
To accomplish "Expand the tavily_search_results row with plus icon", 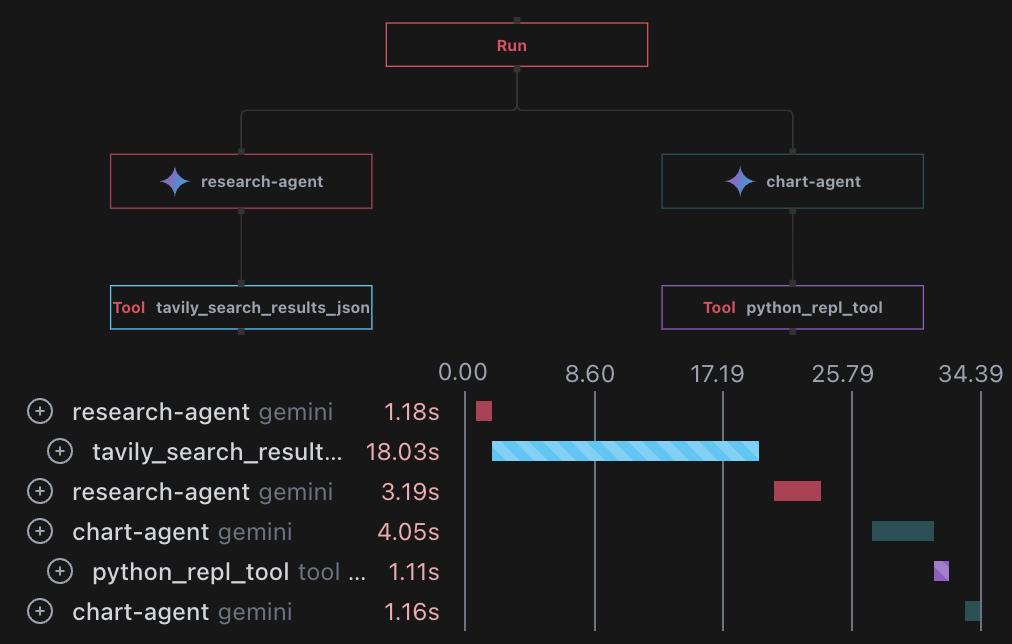I will [60, 452].
